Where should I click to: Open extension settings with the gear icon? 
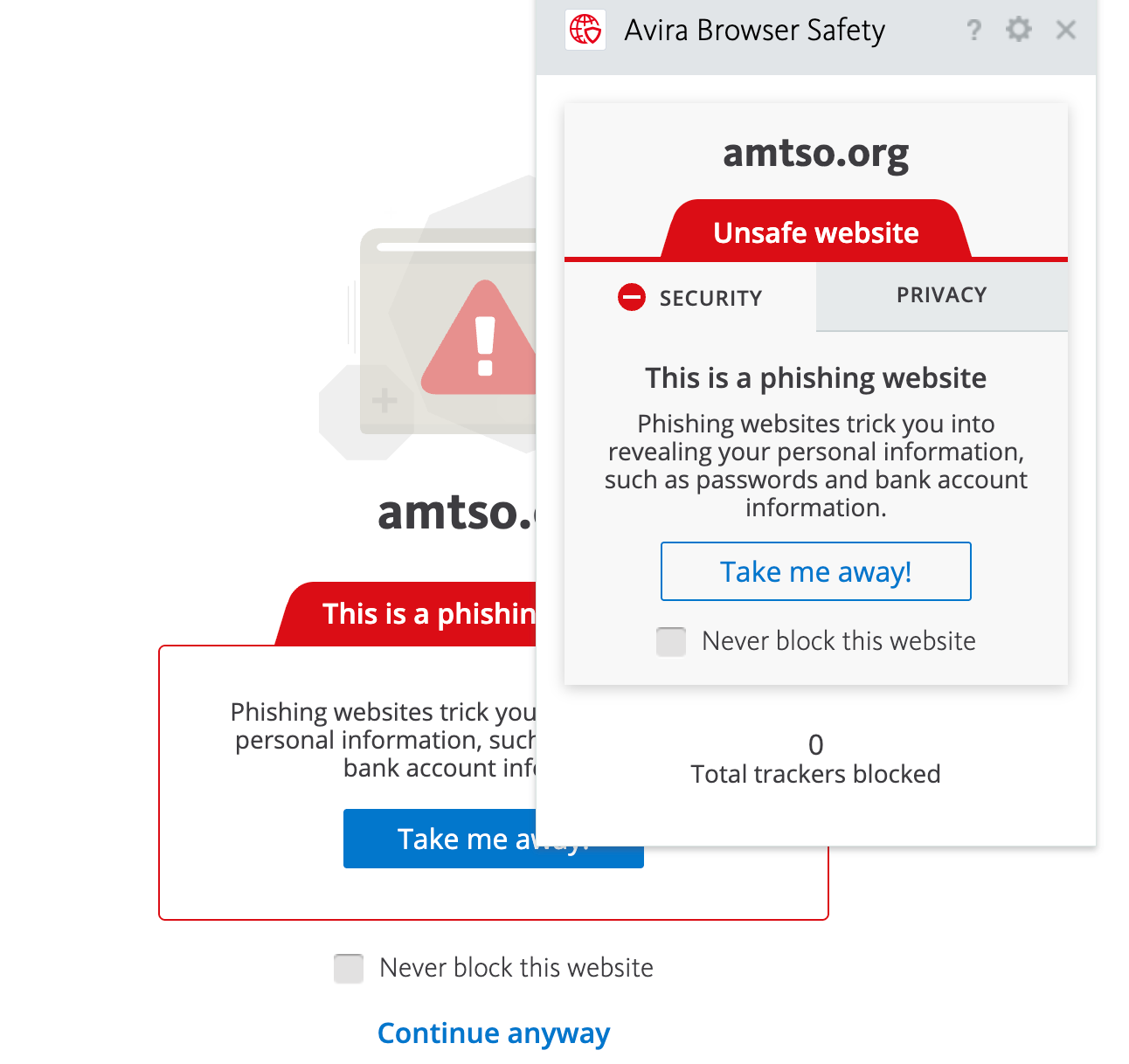point(1018,30)
